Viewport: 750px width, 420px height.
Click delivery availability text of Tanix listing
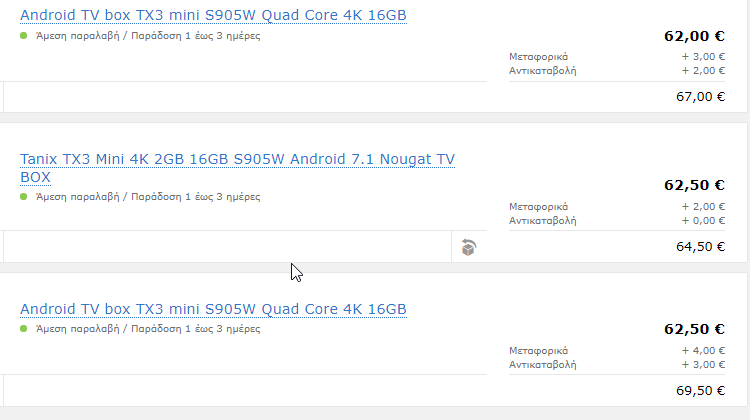[x=147, y=197]
